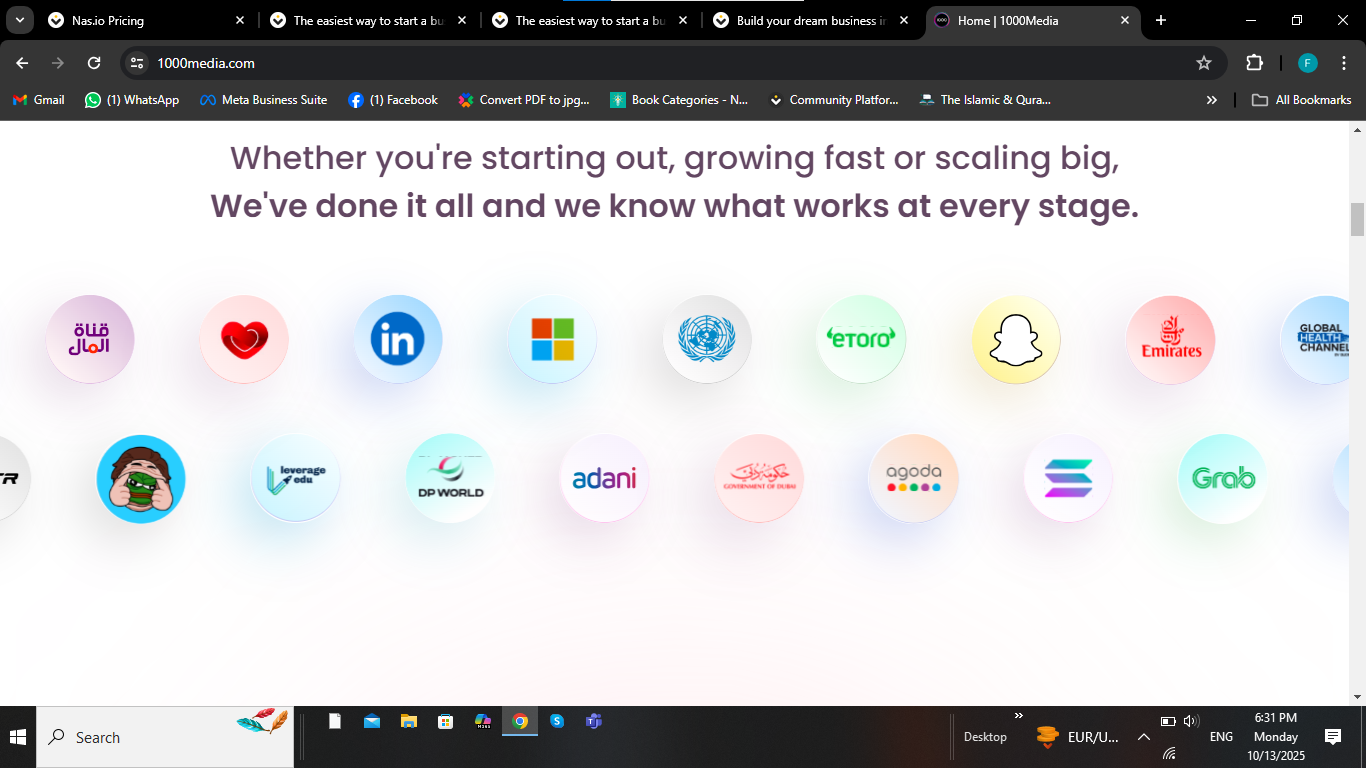Click the Agoda logo circle
This screenshot has width=1366, height=768.
913,478
